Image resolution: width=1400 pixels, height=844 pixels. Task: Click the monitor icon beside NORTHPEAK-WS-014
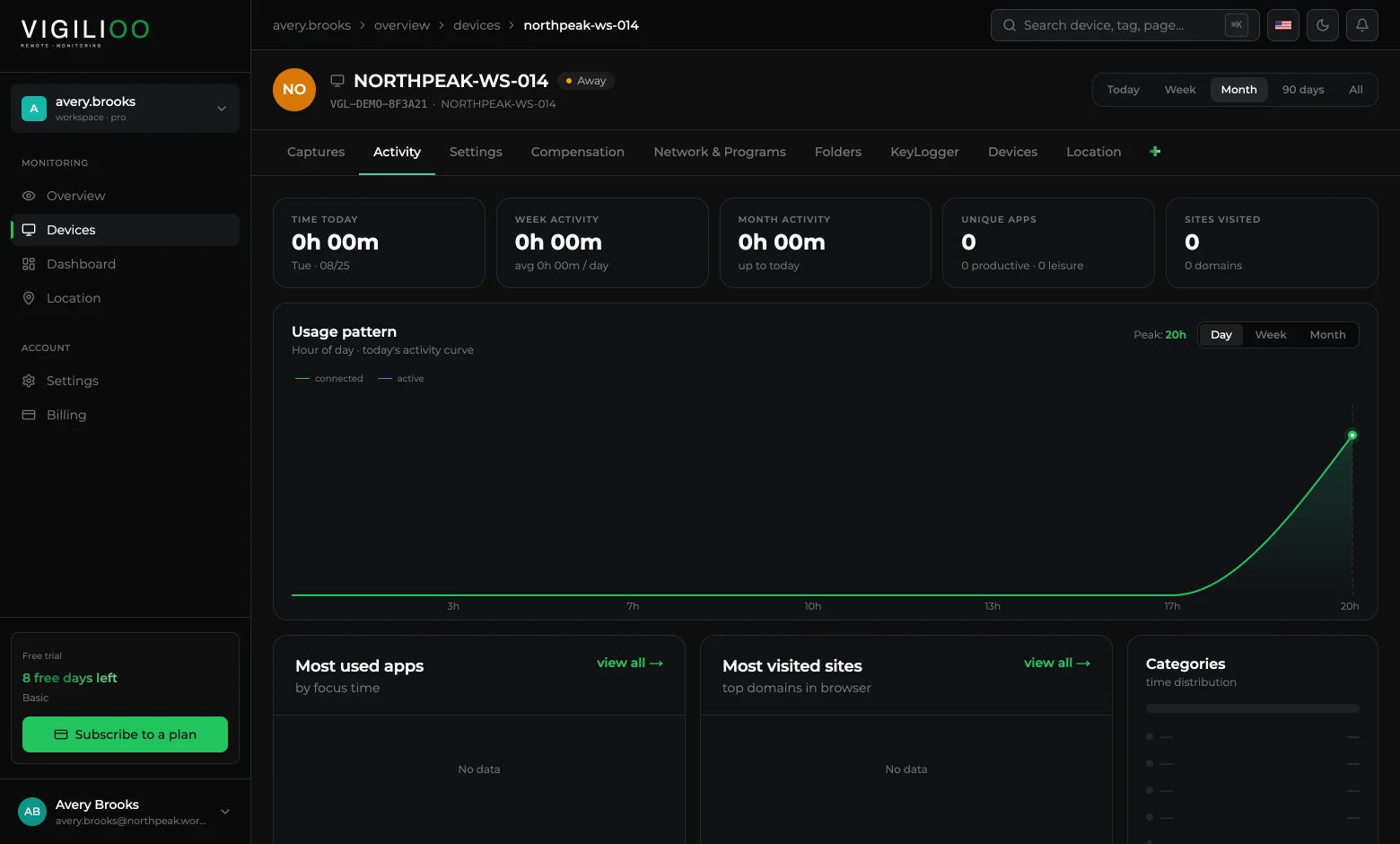[x=337, y=81]
